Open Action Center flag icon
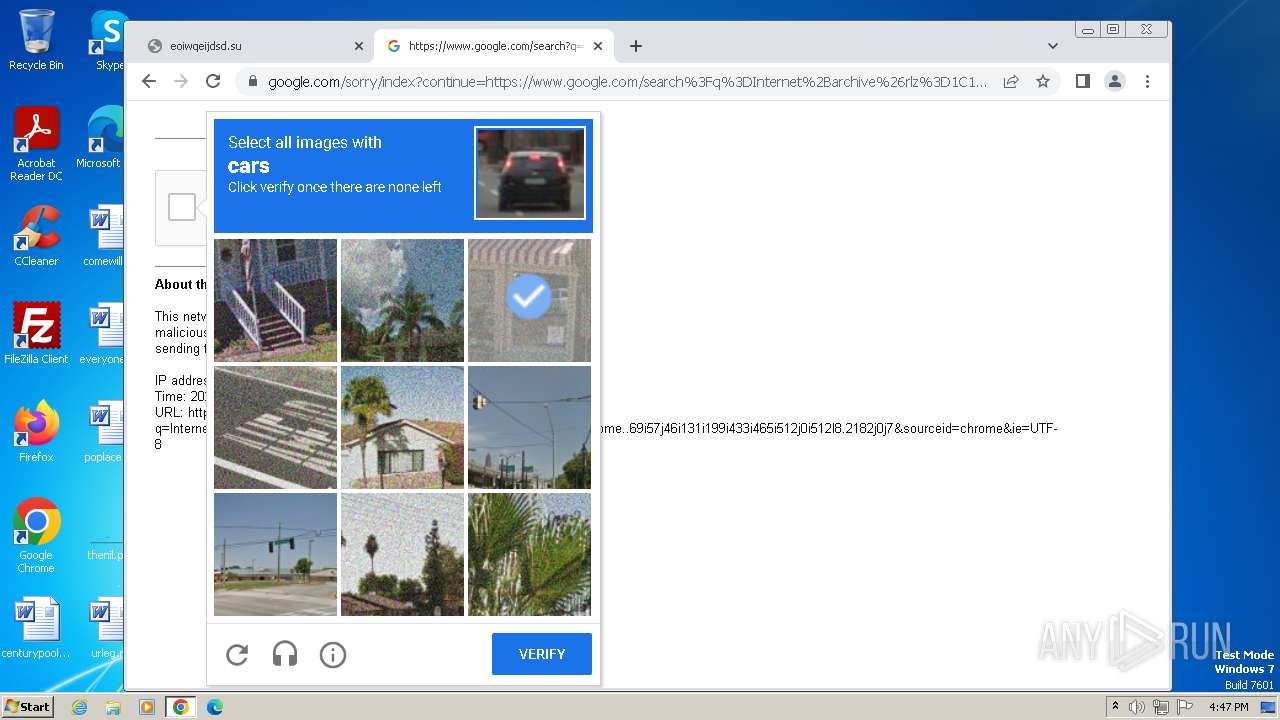The width and height of the screenshot is (1280, 720). (x=1185, y=707)
